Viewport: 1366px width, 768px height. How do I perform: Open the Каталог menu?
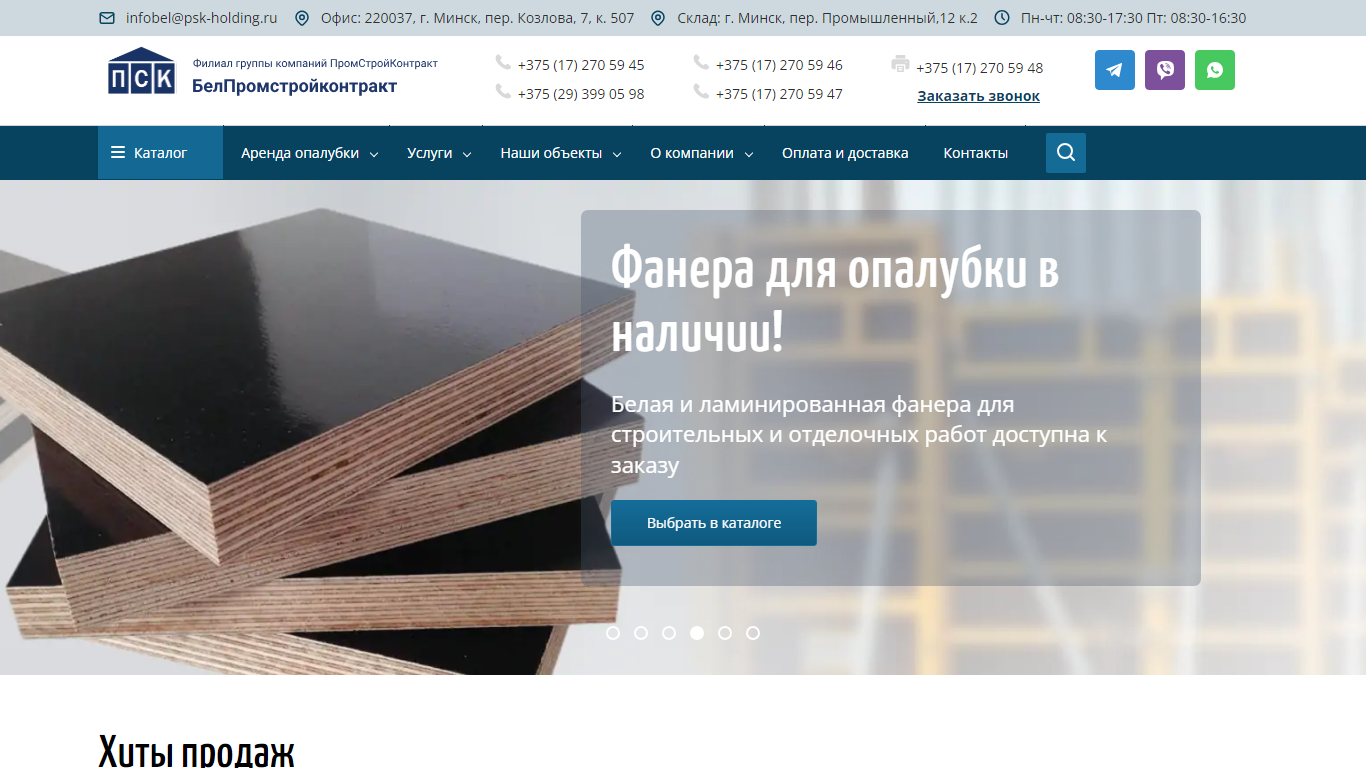(x=160, y=153)
